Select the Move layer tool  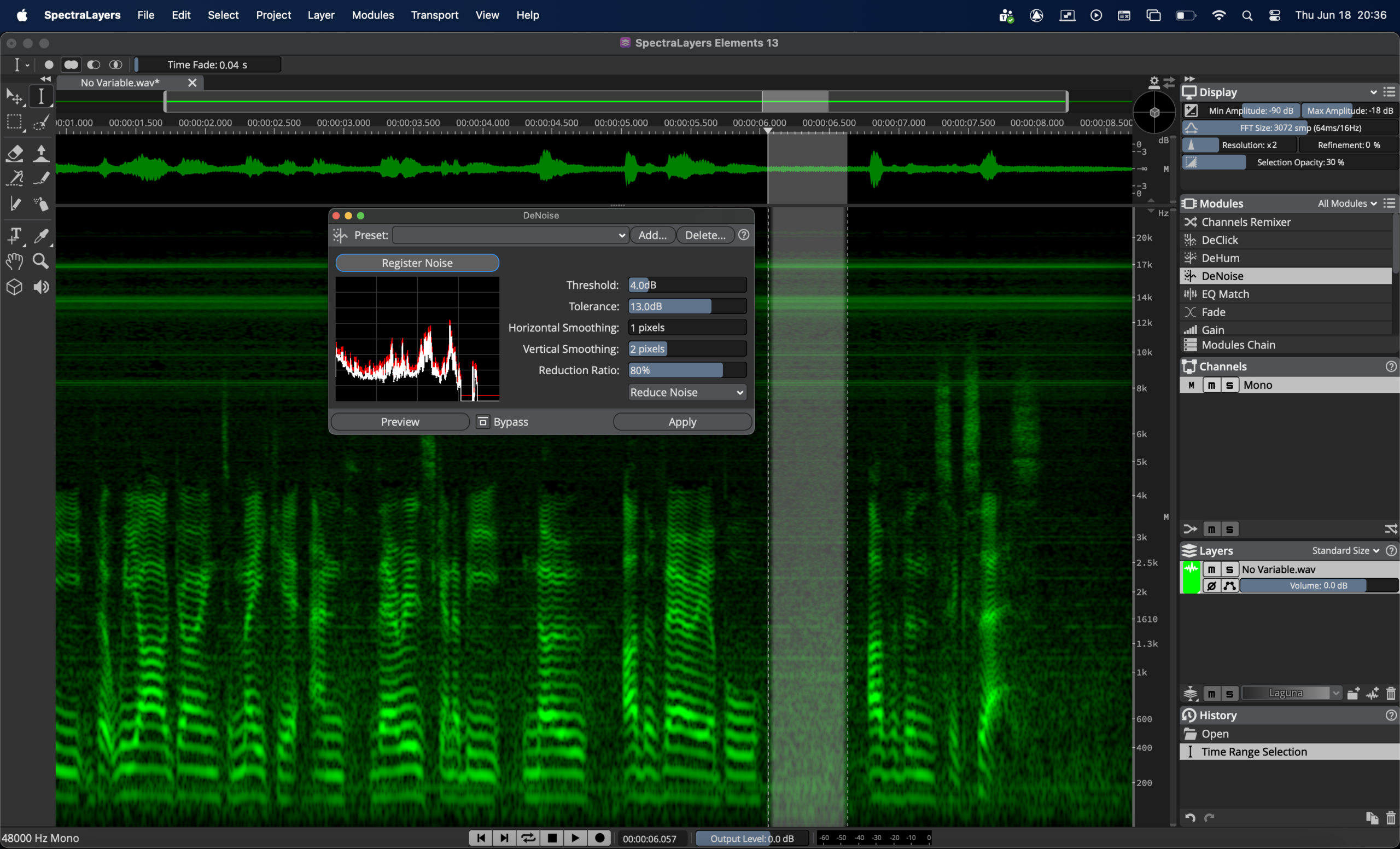(x=14, y=97)
